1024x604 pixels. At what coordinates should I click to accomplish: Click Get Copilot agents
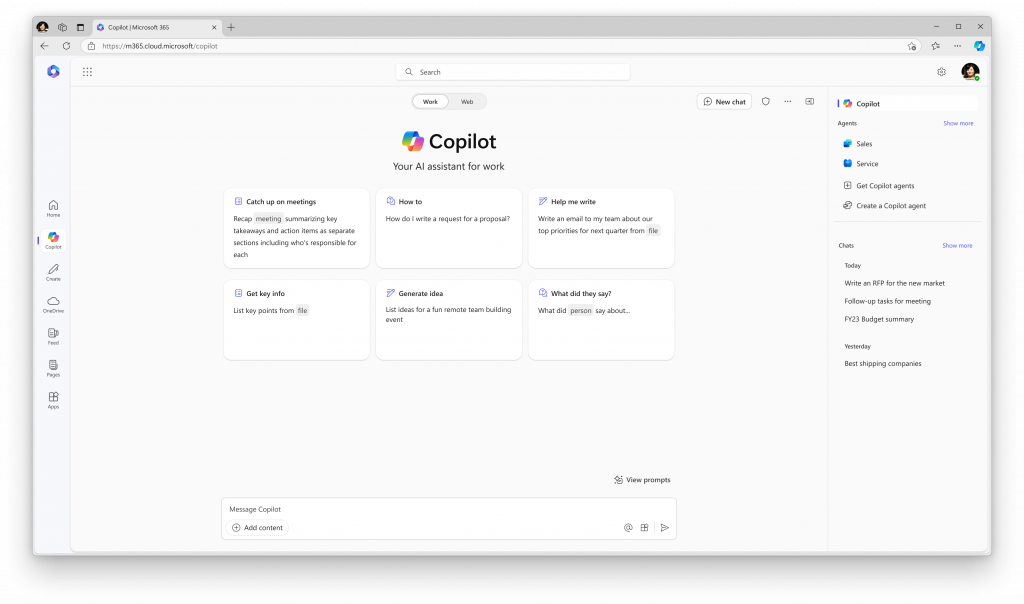878,185
